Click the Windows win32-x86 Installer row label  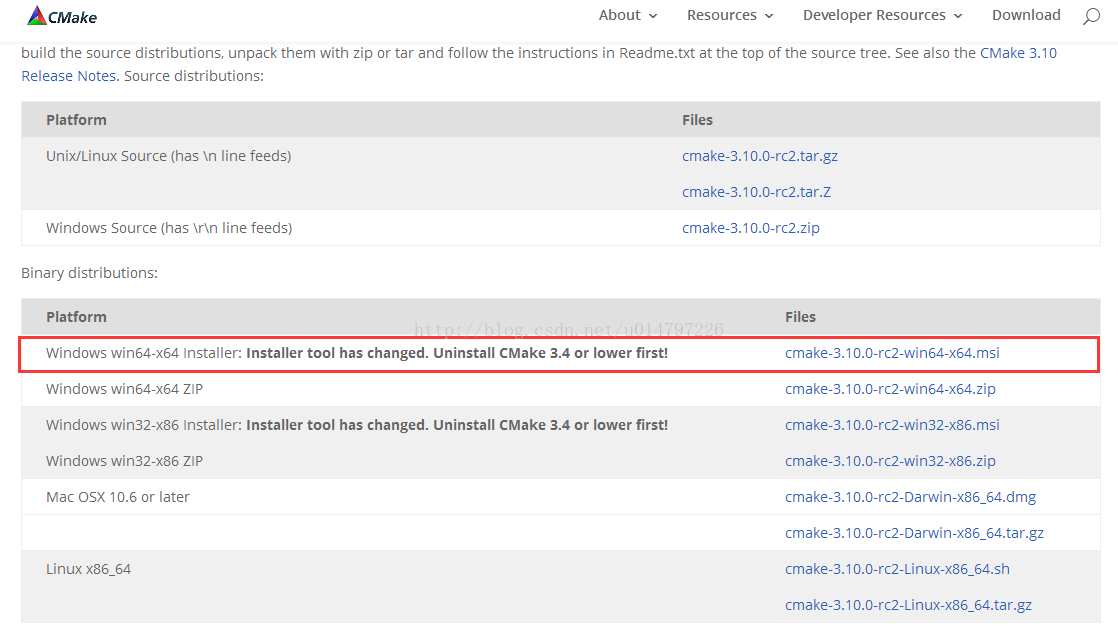coord(357,425)
